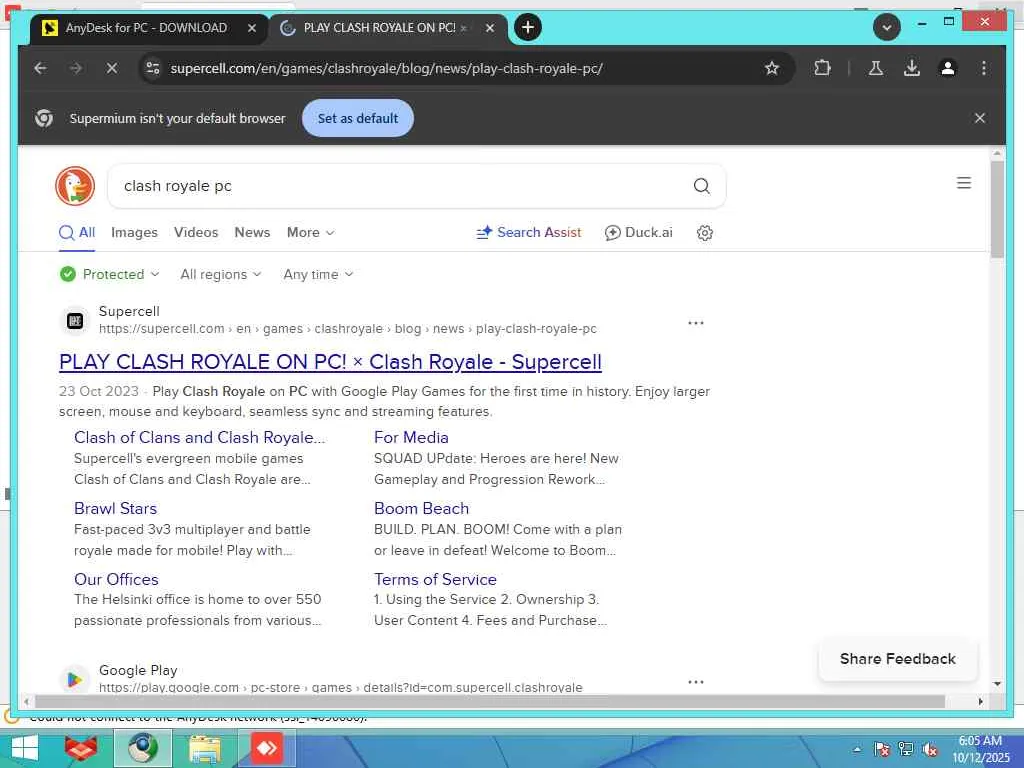Open AnyDesk from the taskbar
Image resolution: width=1024 pixels, height=768 pixels.
(266, 748)
